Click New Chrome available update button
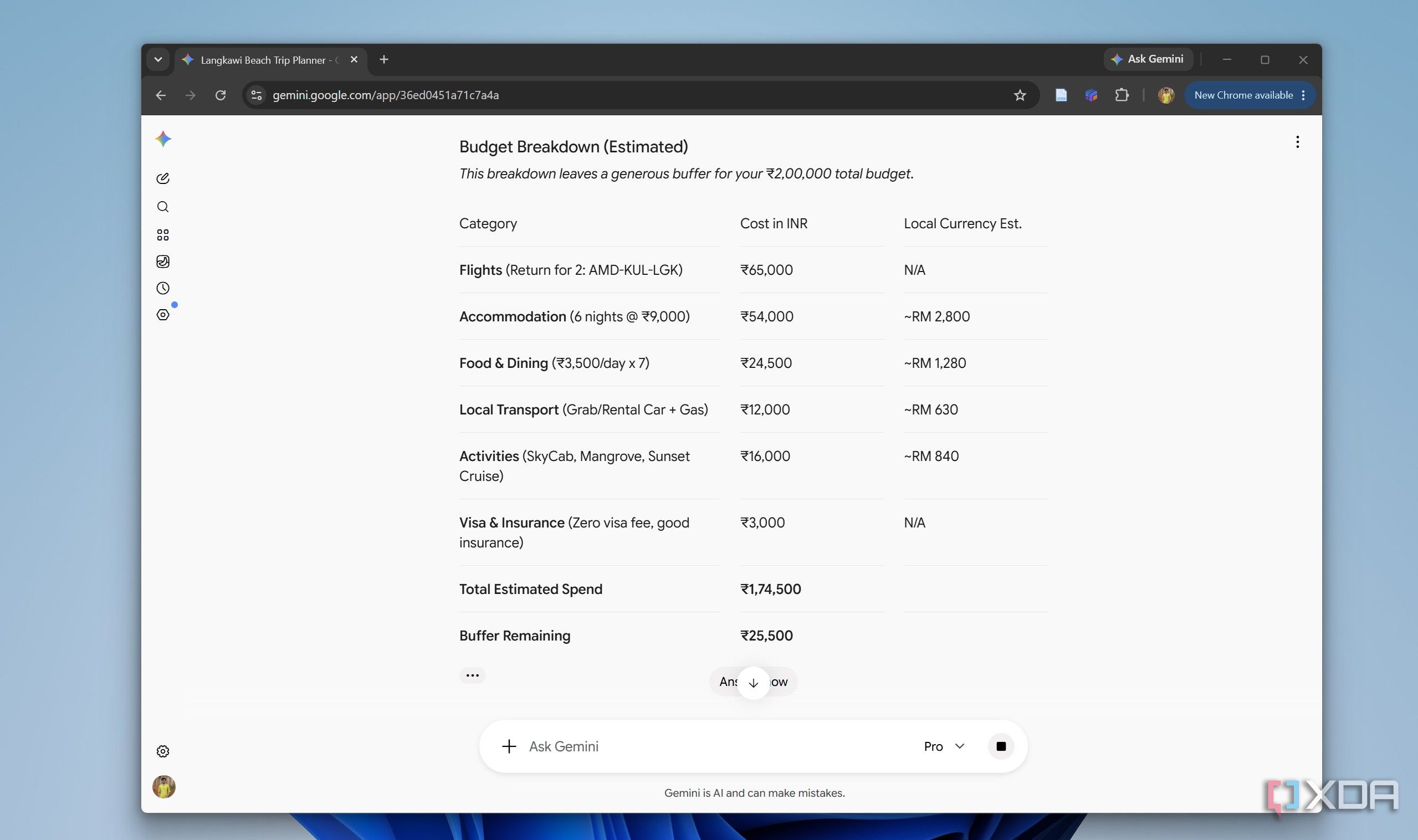Image resolution: width=1418 pixels, height=840 pixels. pos(1250,95)
